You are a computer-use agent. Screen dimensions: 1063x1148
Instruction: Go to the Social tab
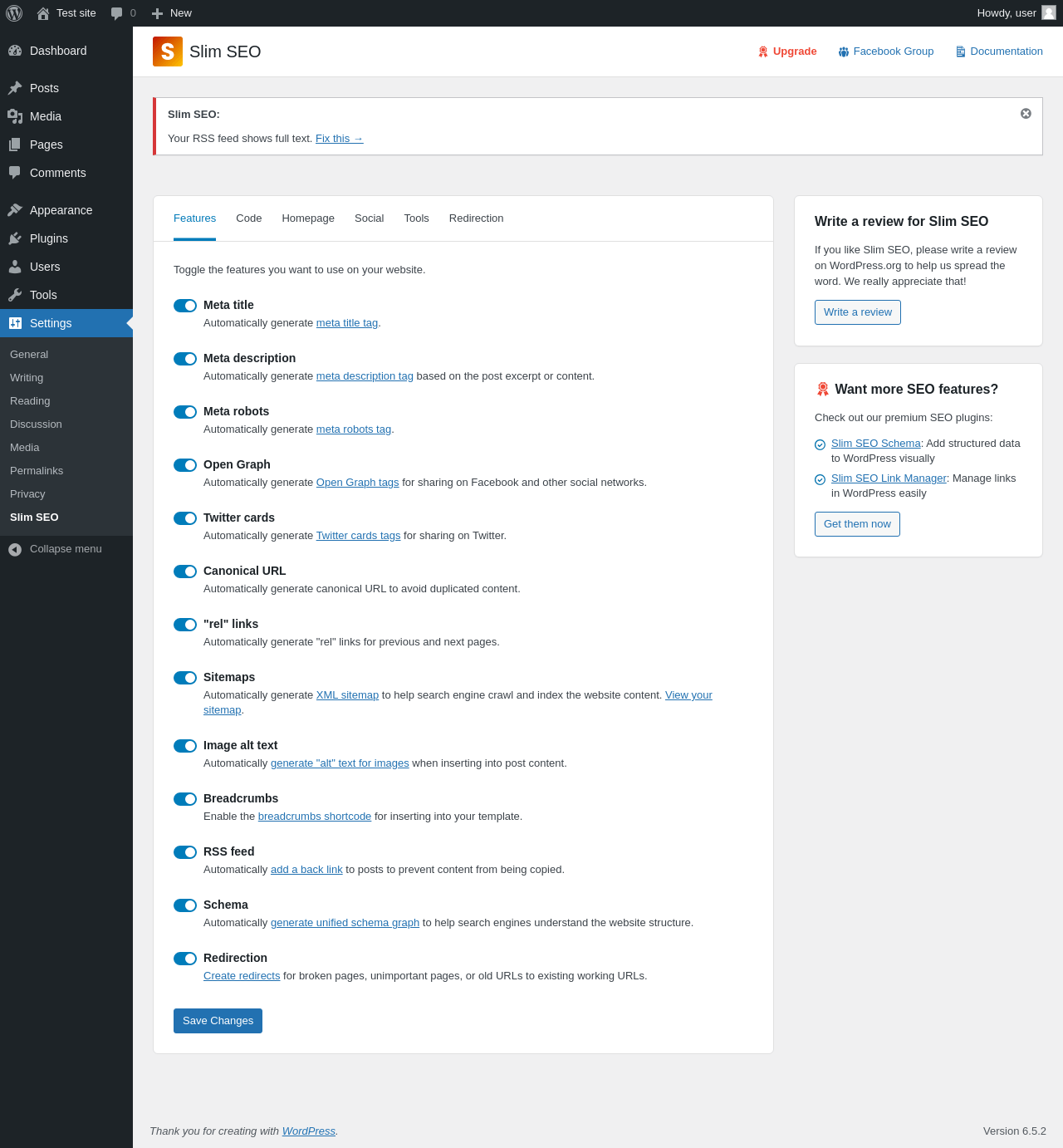coord(370,218)
